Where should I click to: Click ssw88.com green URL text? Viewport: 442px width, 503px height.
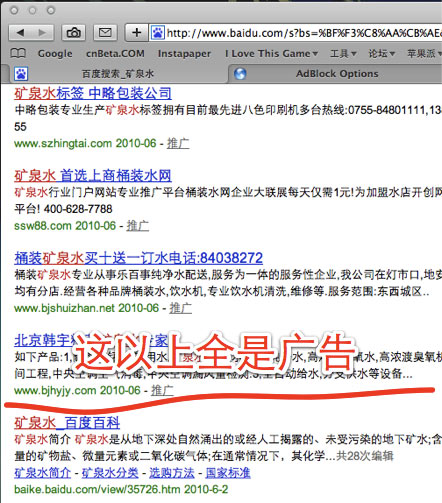point(43,226)
